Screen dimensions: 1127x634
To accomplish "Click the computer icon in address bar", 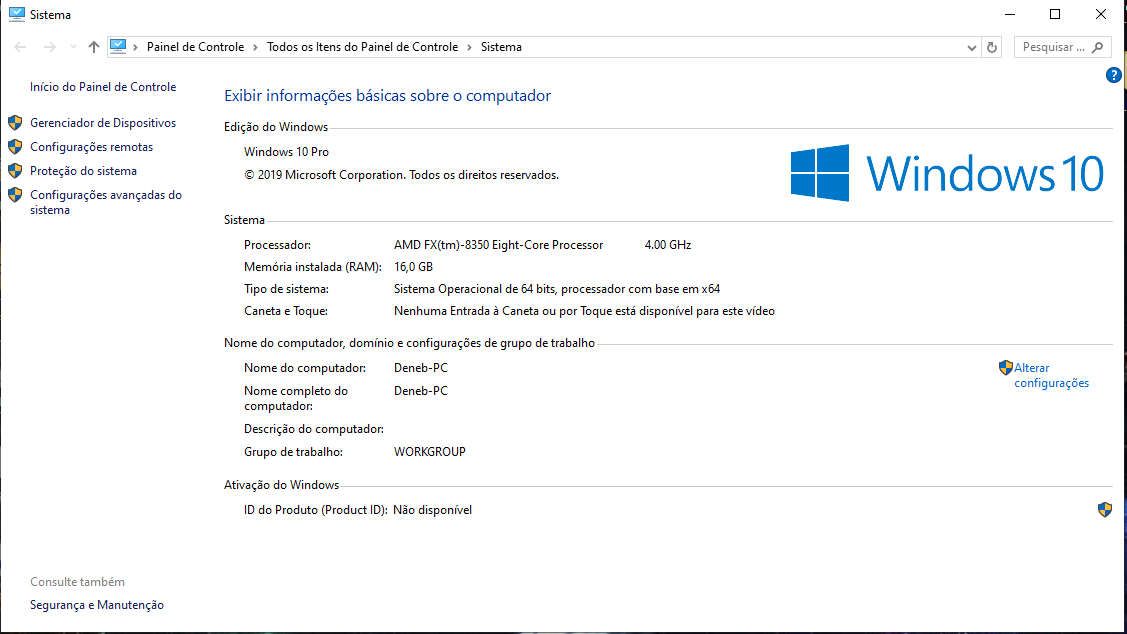I will (x=118, y=47).
